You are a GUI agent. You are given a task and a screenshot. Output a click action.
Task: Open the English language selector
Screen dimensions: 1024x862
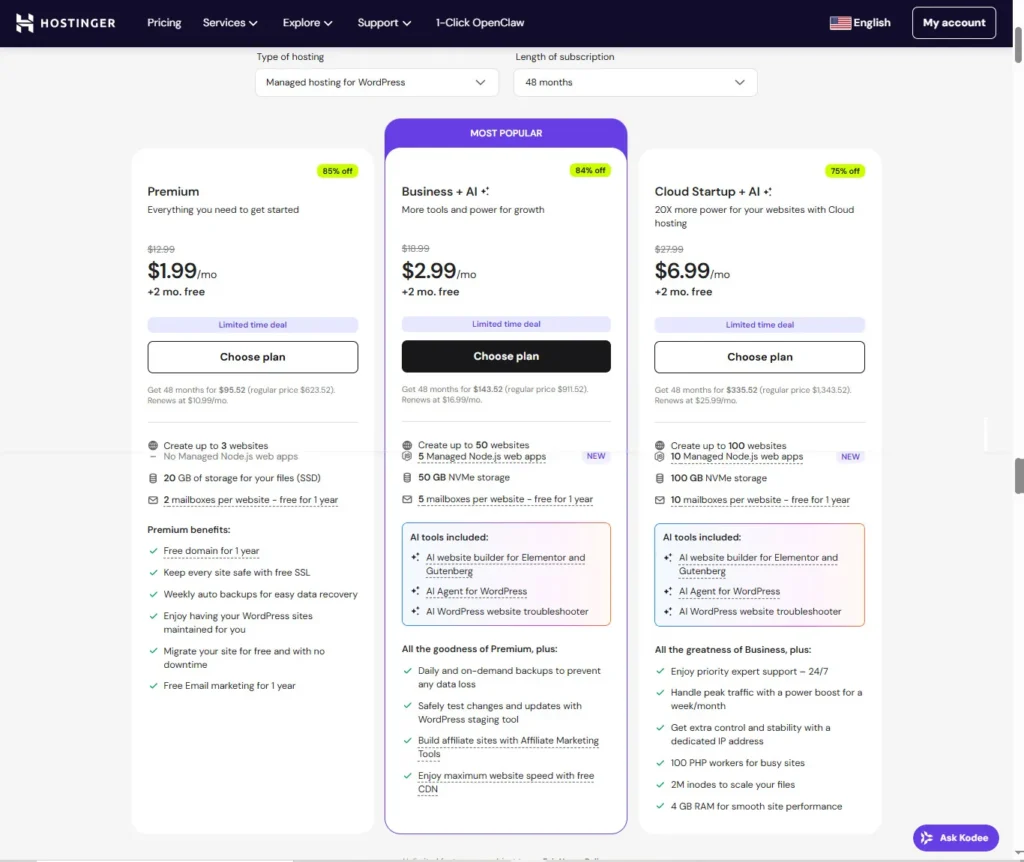pos(860,23)
